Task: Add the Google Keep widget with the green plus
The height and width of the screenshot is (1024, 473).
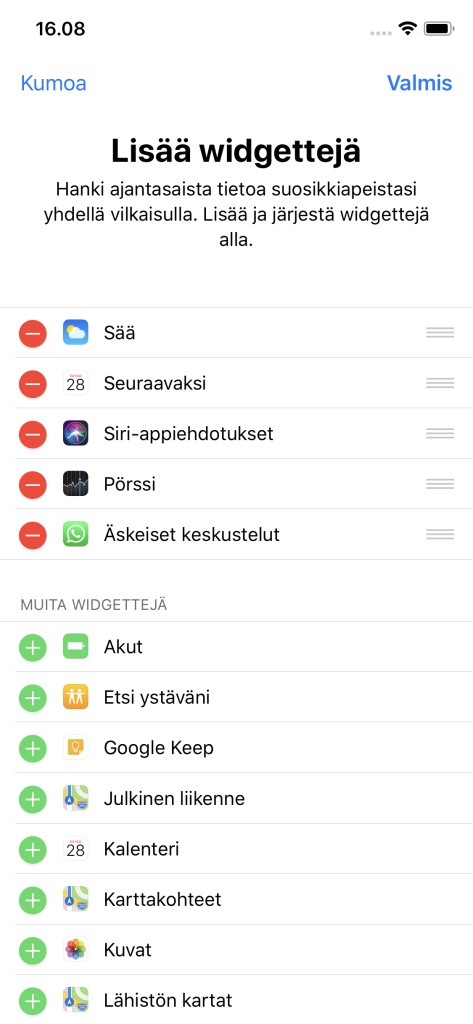Action: [x=32, y=748]
